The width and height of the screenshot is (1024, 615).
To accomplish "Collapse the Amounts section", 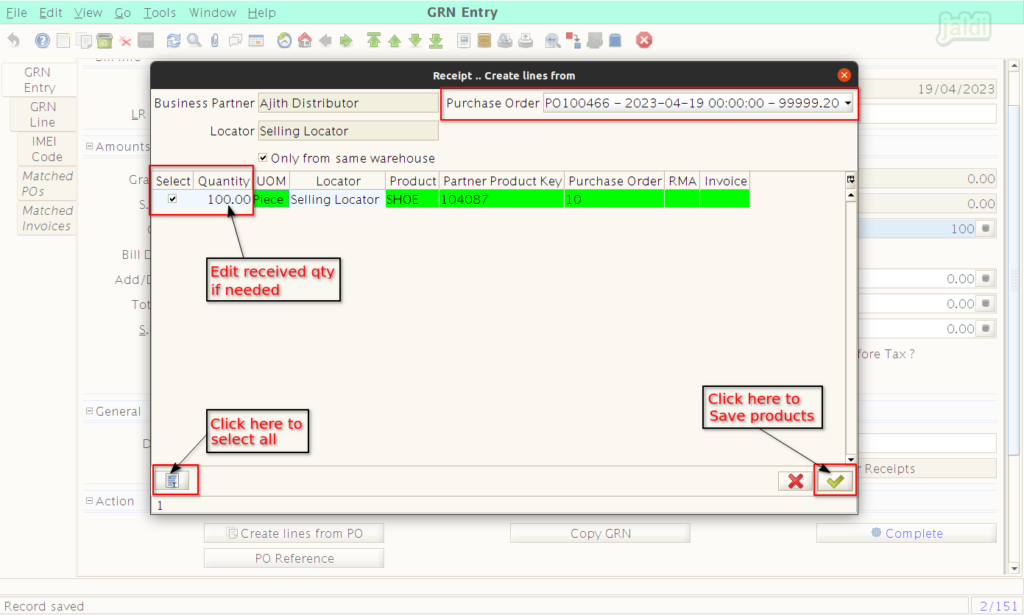I will 89,146.
